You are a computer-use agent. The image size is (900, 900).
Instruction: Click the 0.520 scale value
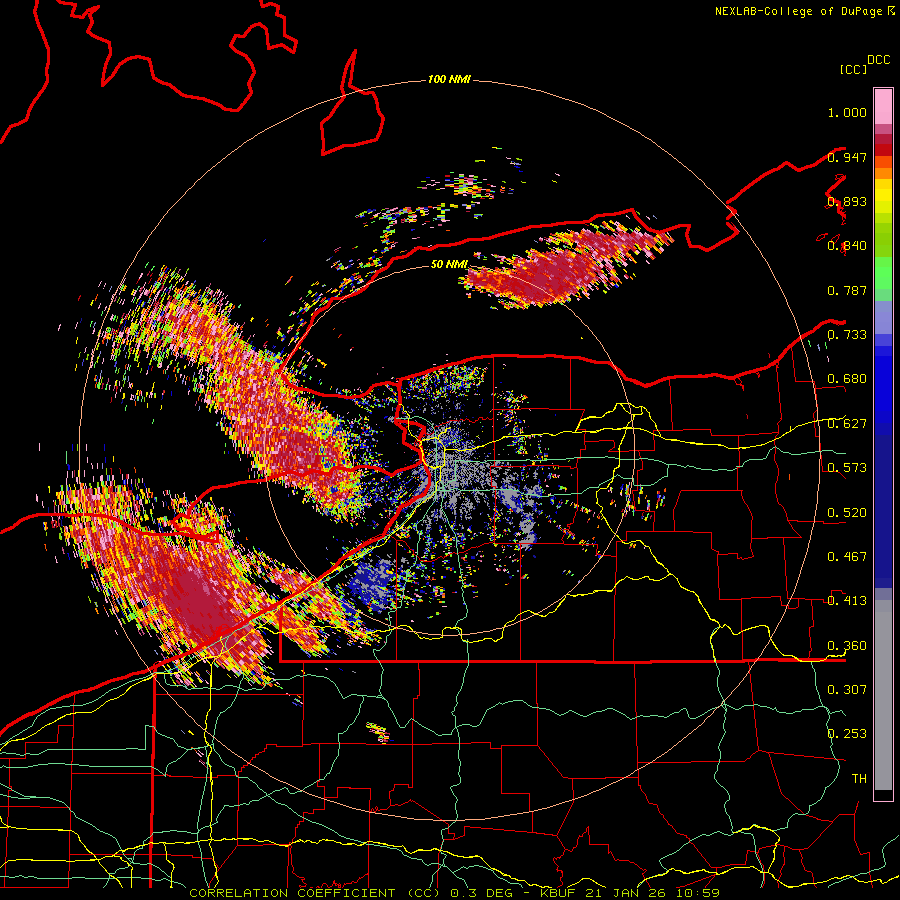[x=847, y=513]
